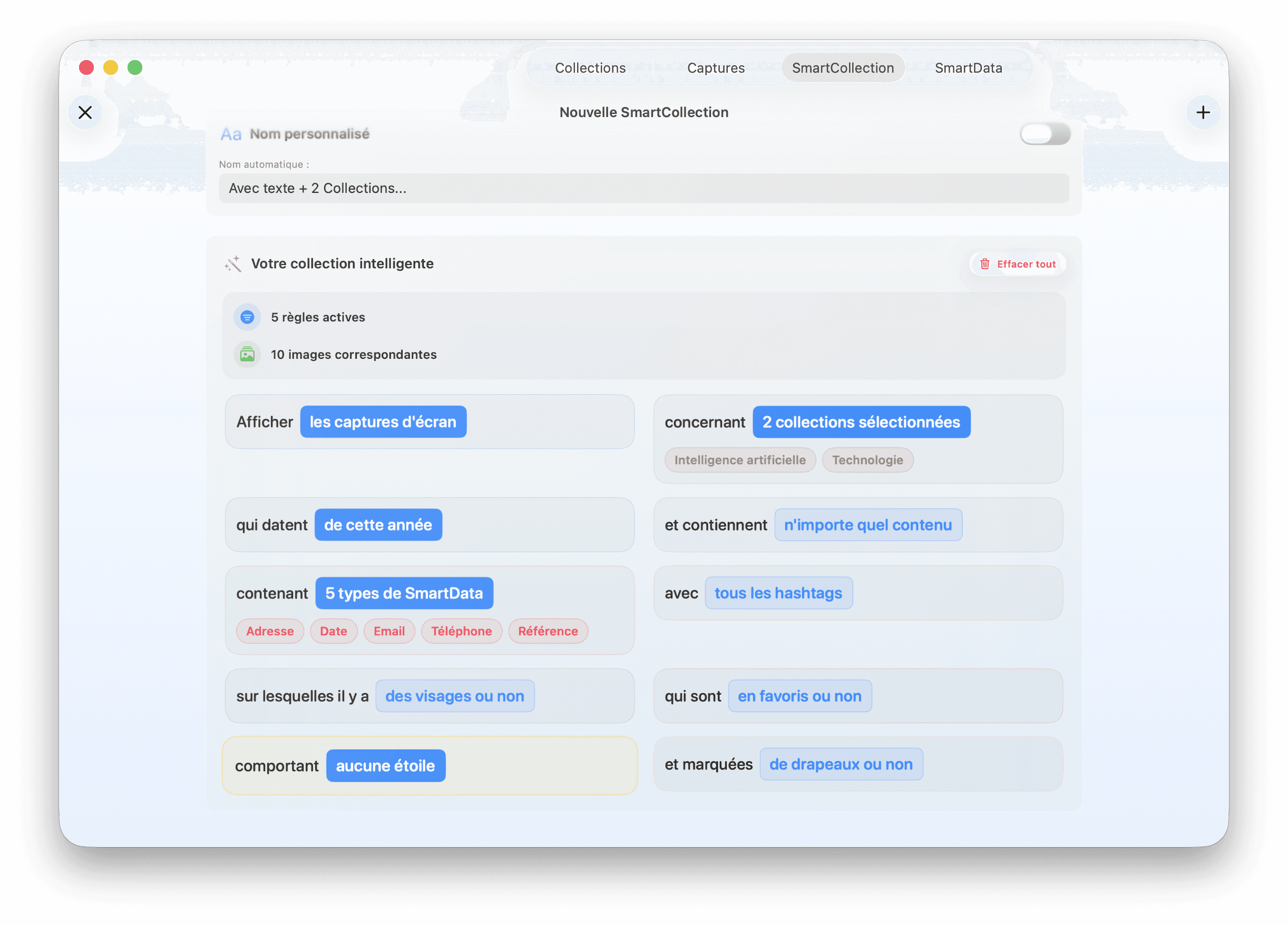Screen dimensions: 1288x925
Task: Click the "2 collections sélectionnées" button
Action: (x=861, y=421)
